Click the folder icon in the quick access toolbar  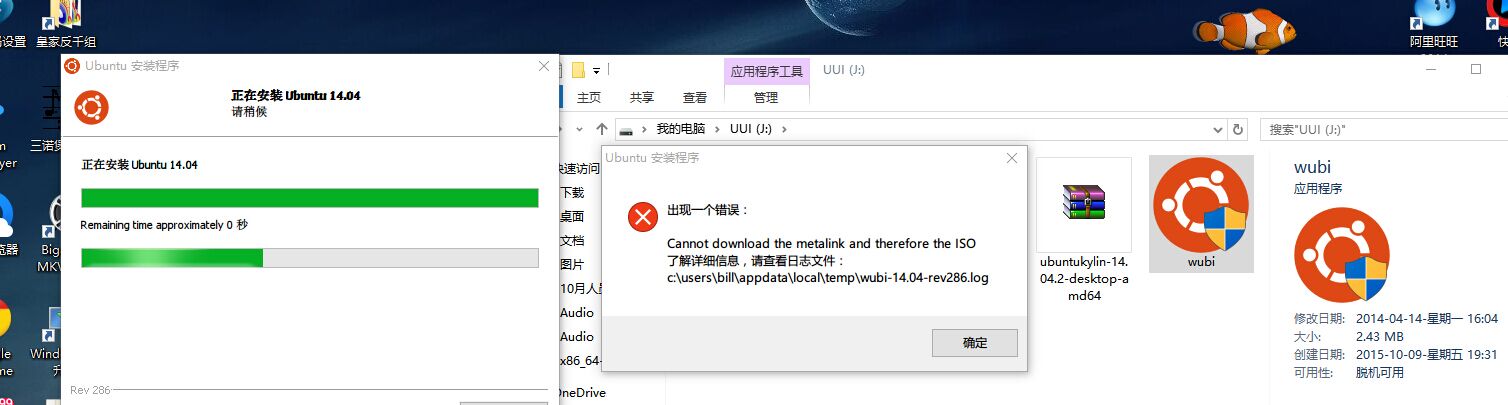[x=578, y=70]
